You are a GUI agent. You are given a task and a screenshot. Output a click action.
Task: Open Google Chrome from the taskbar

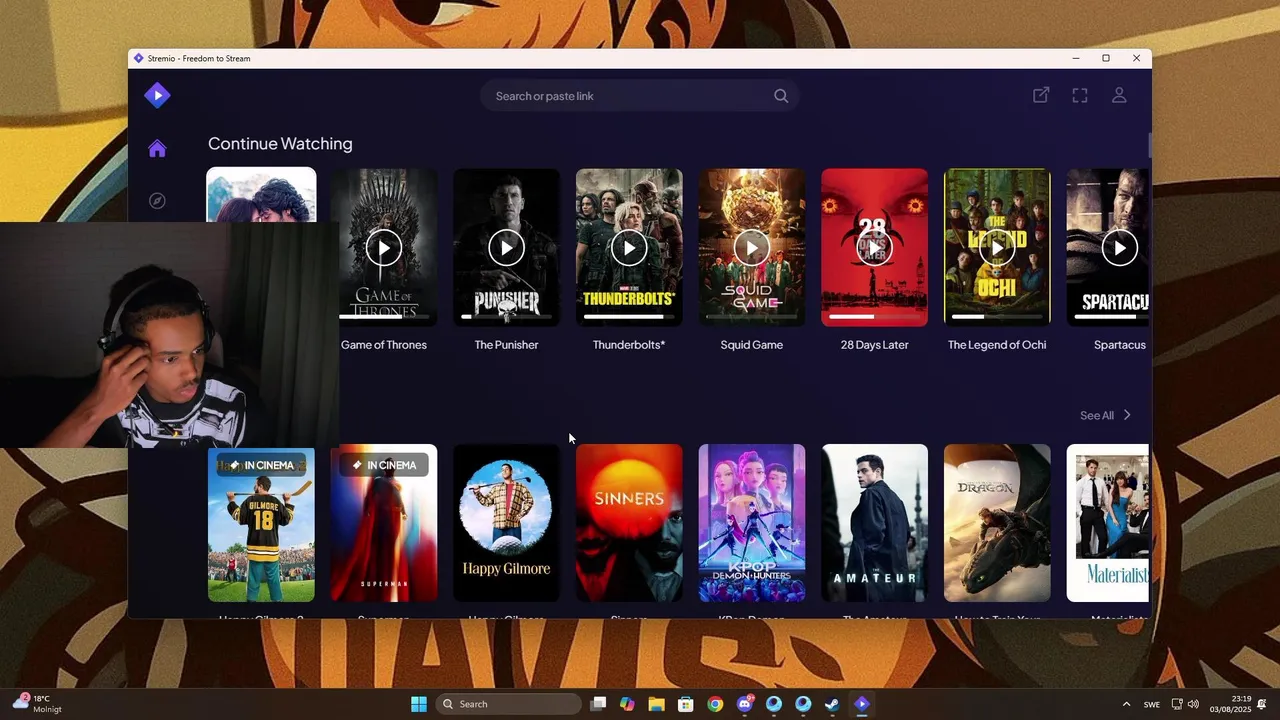(715, 704)
